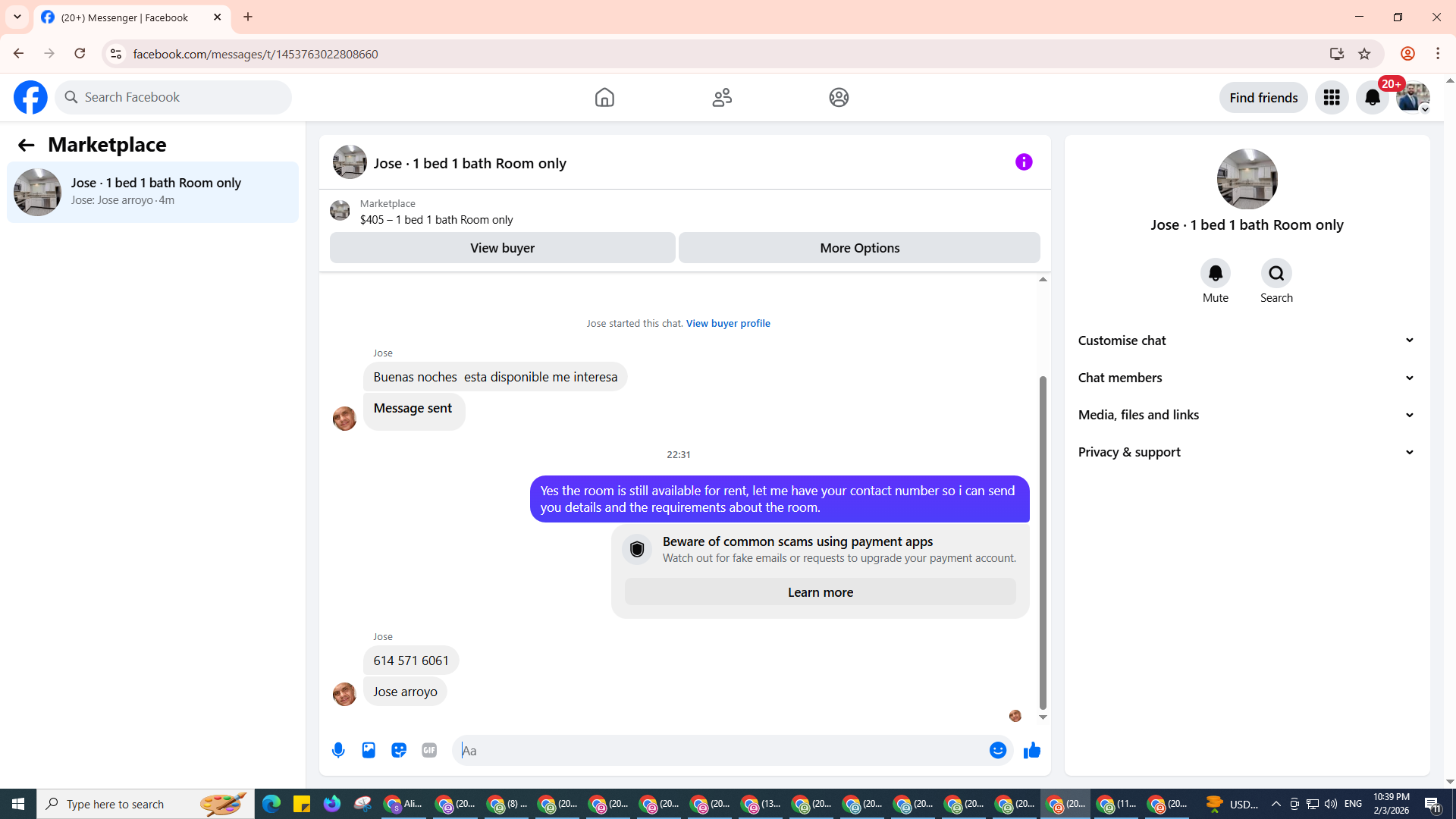The height and width of the screenshot is (819, 1456).
Task: Go to the Facebook Home tab
Action: point(604,98)
